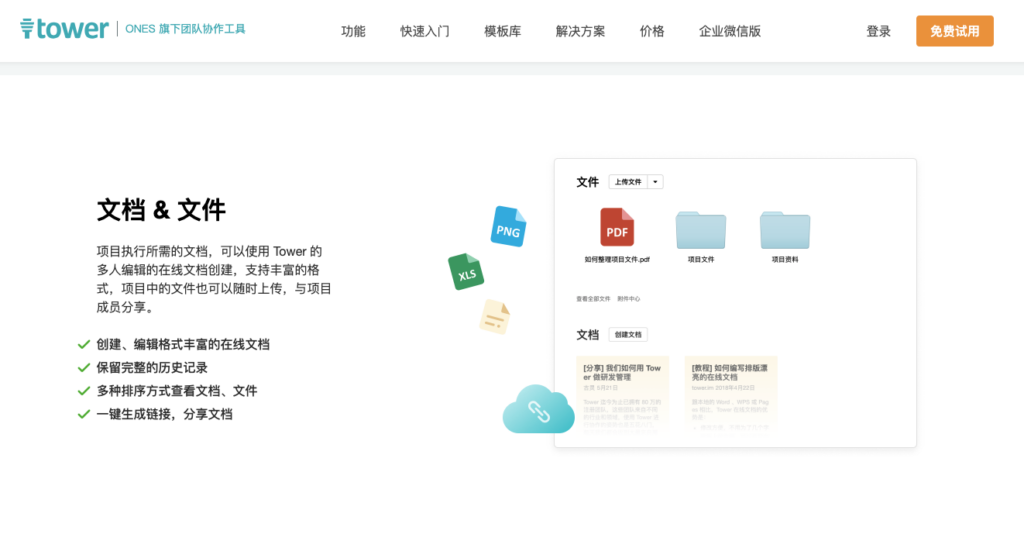Open the 项目文件 folder icon

[x=700, y=230]
